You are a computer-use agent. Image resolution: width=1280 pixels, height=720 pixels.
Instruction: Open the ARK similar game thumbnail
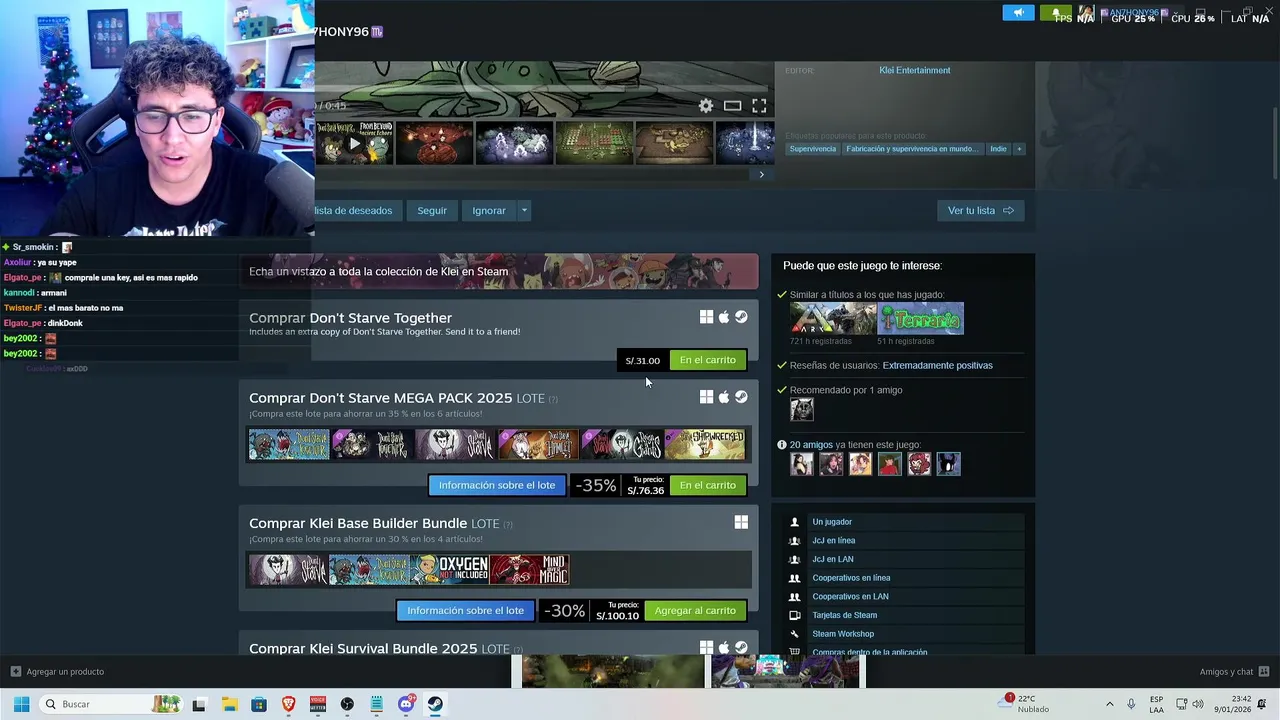pos(833,318)
